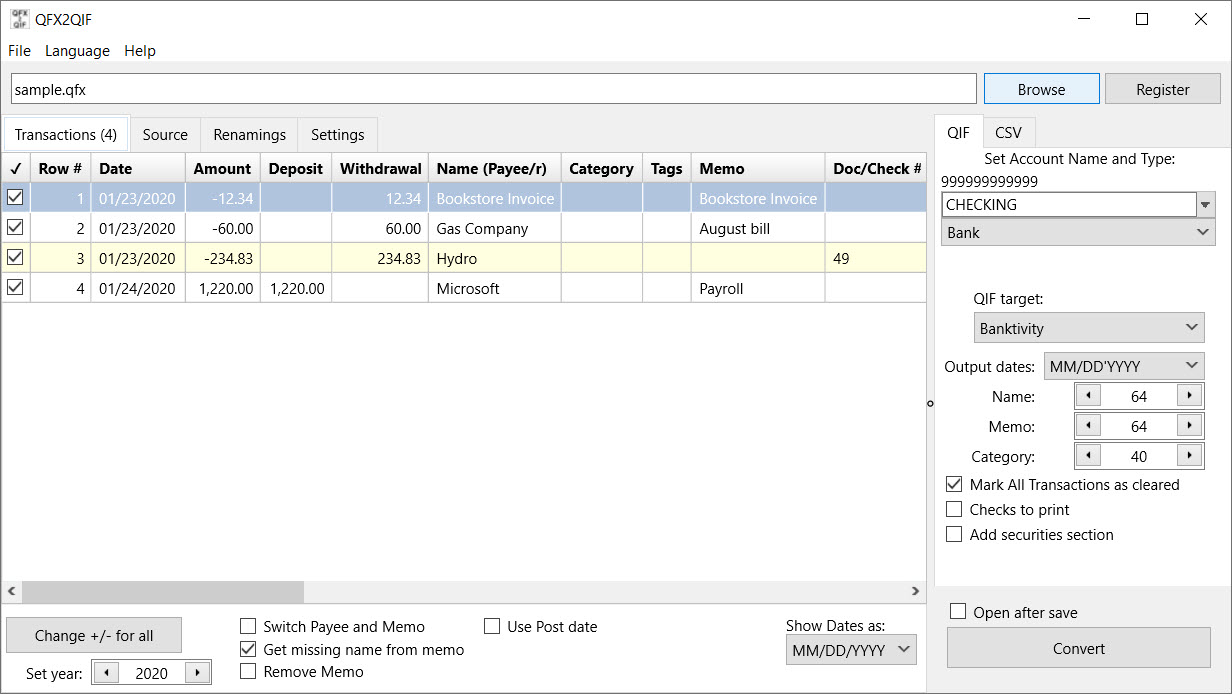The image size is (1232, 694).
Task: Increase Name length with right arrow
Action: (1189, 396)
